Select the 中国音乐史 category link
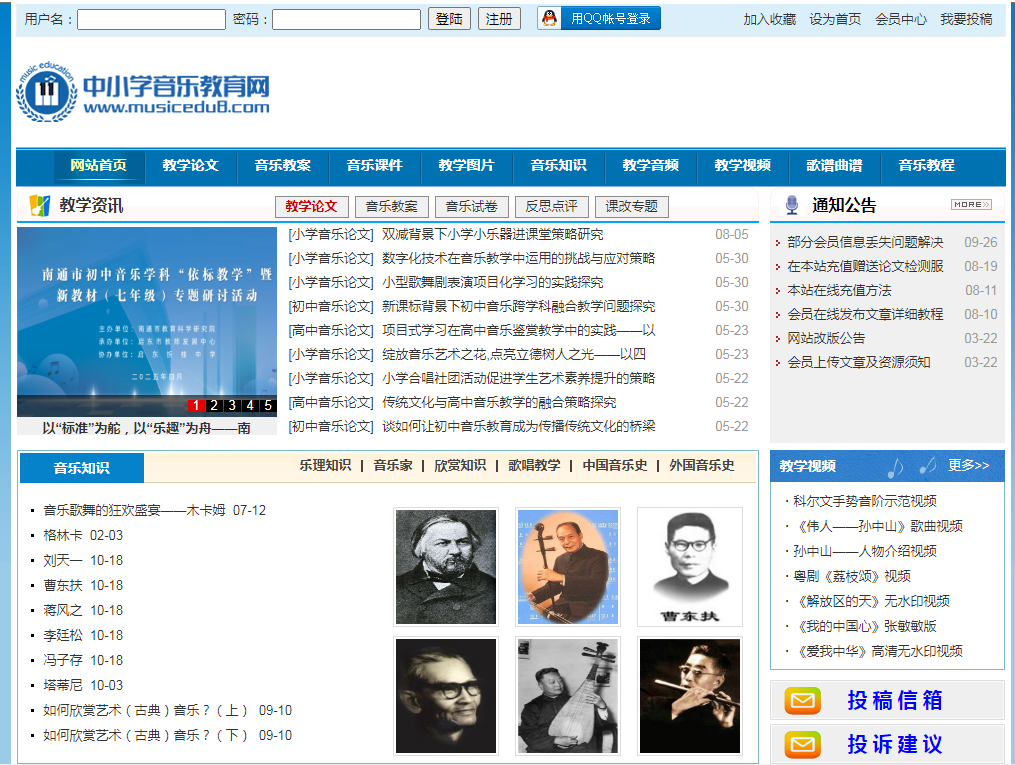1015x765 pixels. [x=615, y=466]
